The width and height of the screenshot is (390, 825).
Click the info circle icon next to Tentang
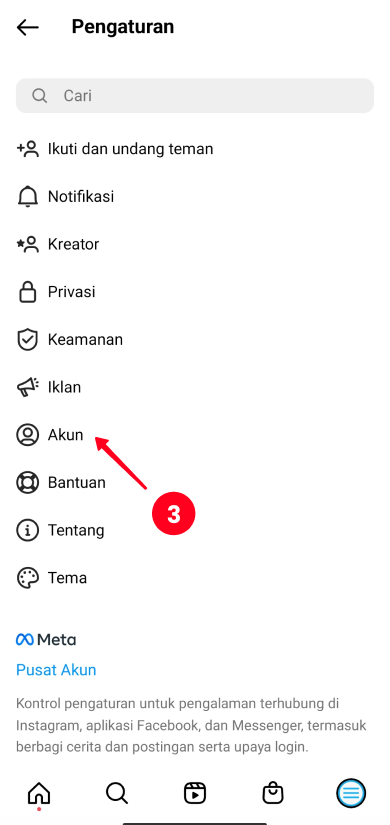point(27,530)
